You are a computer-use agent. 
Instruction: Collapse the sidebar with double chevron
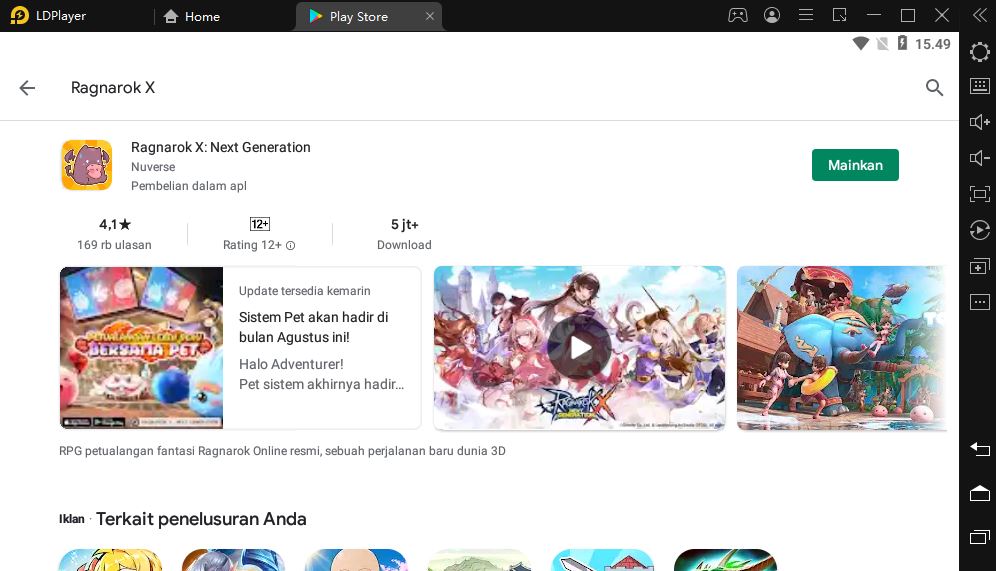pyautogui.click(x=979, y=15)
